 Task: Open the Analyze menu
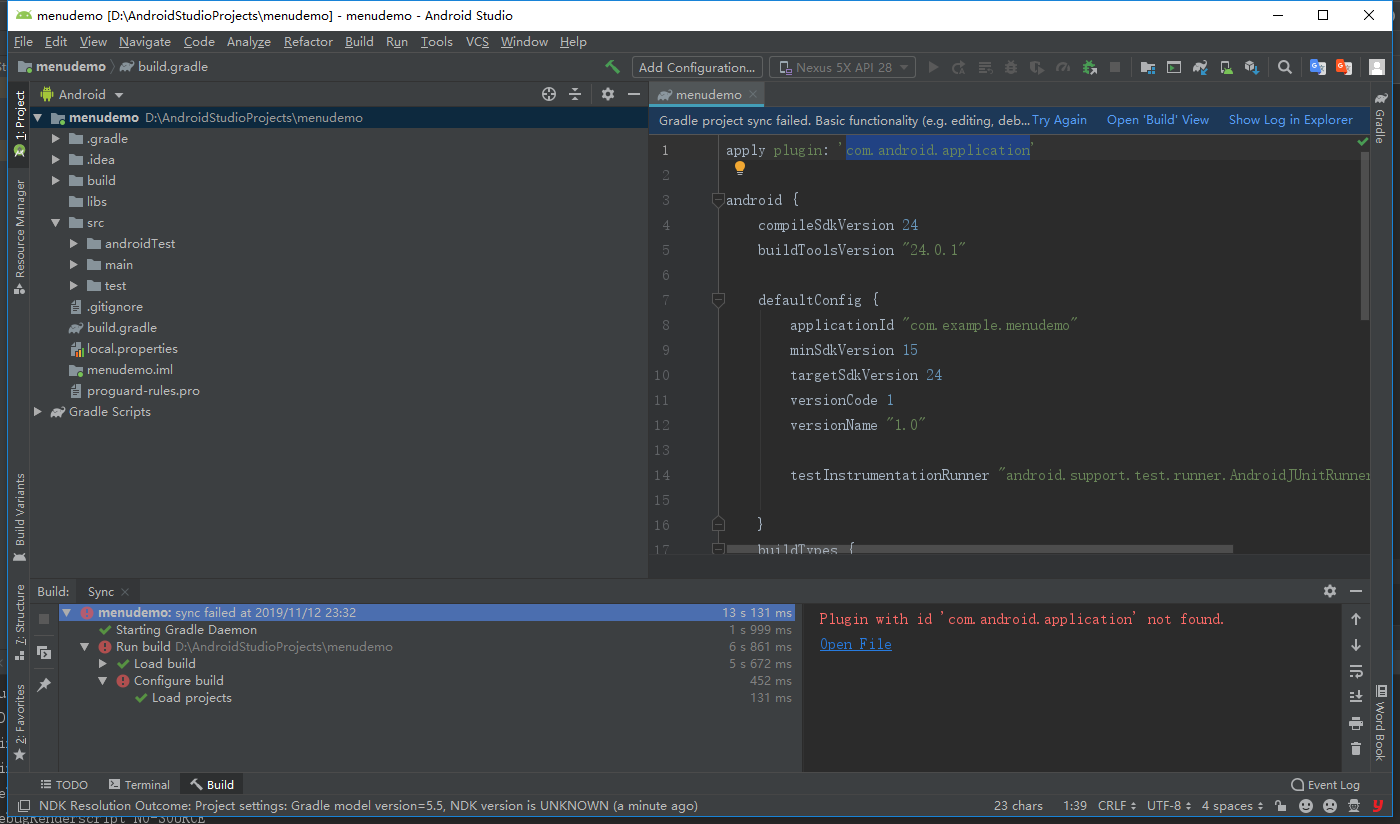pyautogui.click(x=249, y=42)
